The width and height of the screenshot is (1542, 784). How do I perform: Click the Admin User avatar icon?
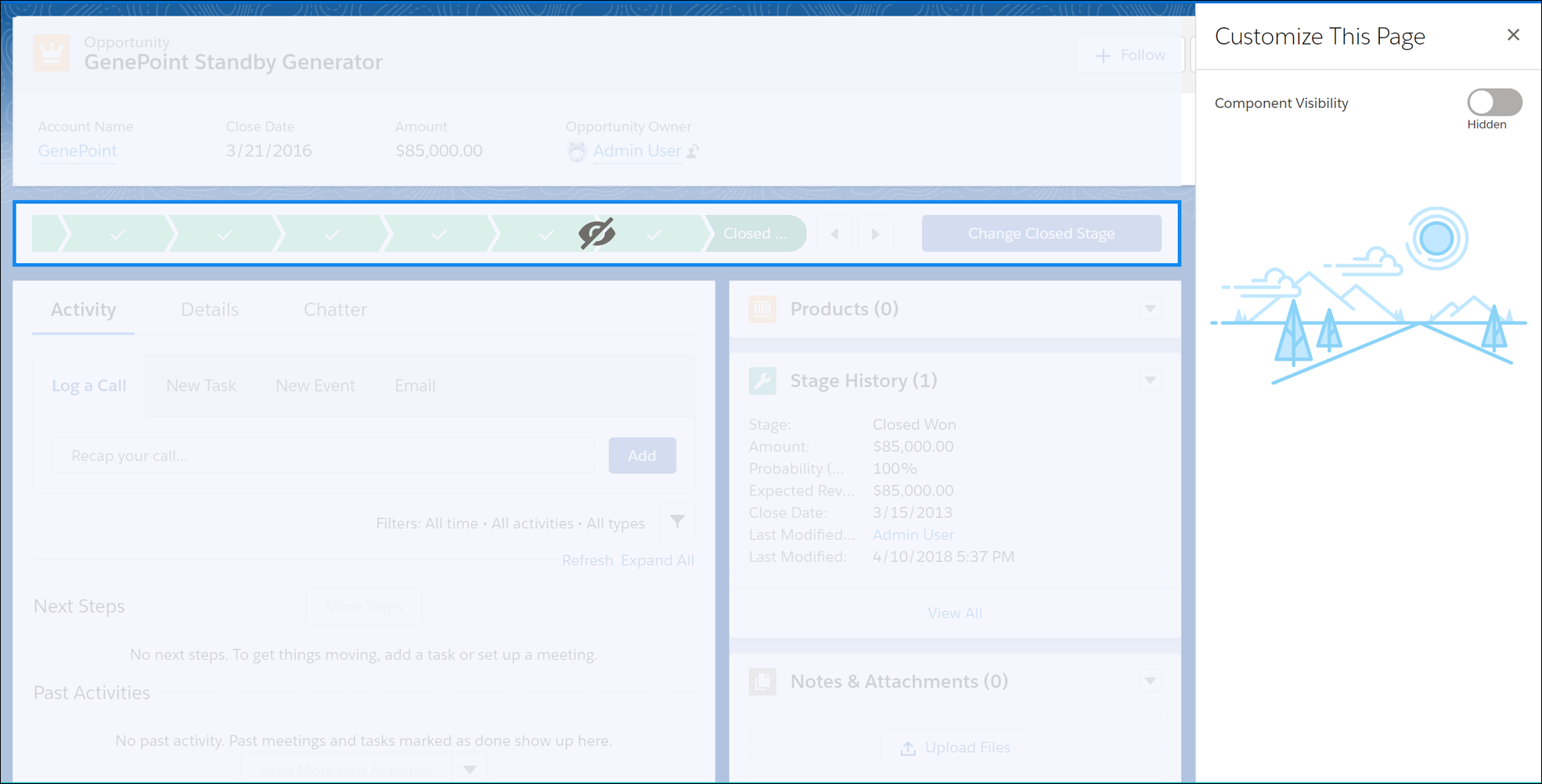tap(577, 152)
